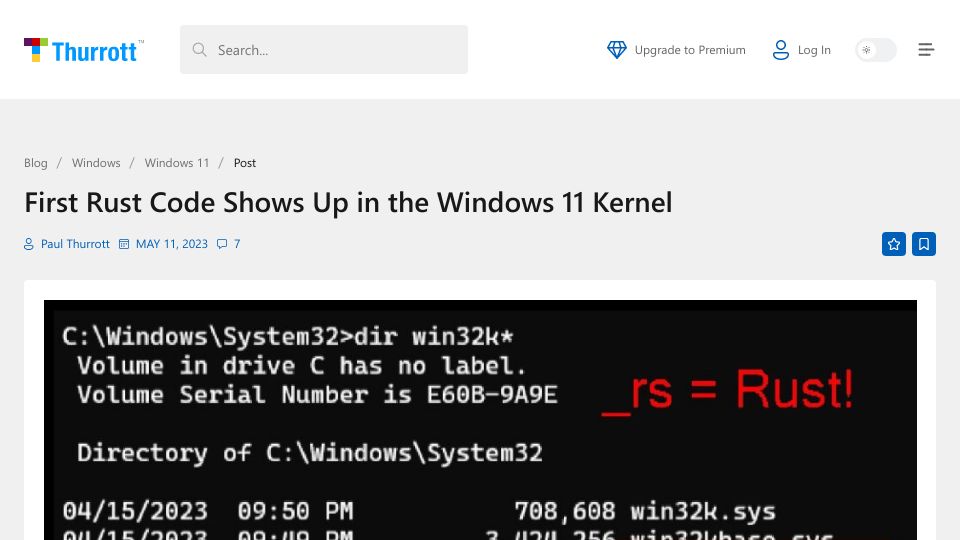Favorite the post with star button

[894, 244]
